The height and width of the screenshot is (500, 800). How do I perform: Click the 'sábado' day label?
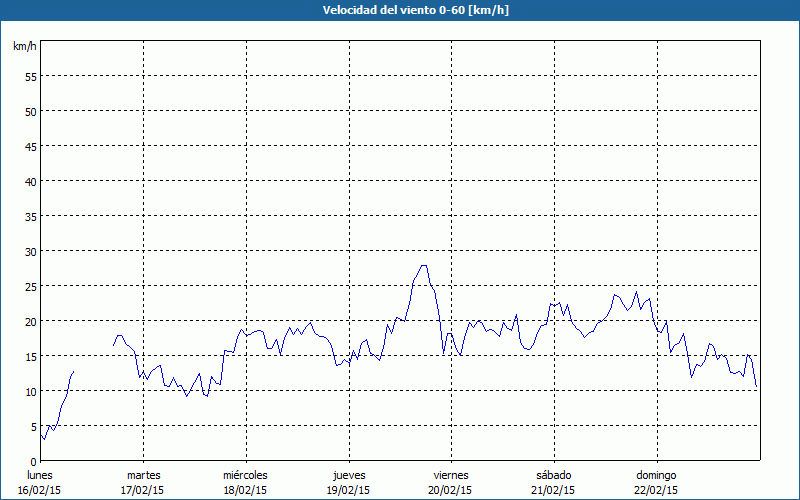coord(553,475)
